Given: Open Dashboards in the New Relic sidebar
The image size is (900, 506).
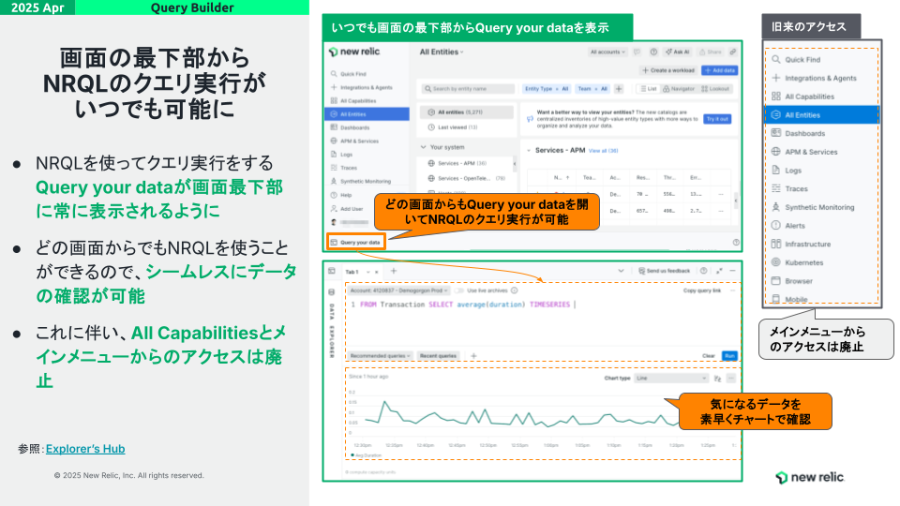Looking at the screenshot, I should [x=367, y=127].
